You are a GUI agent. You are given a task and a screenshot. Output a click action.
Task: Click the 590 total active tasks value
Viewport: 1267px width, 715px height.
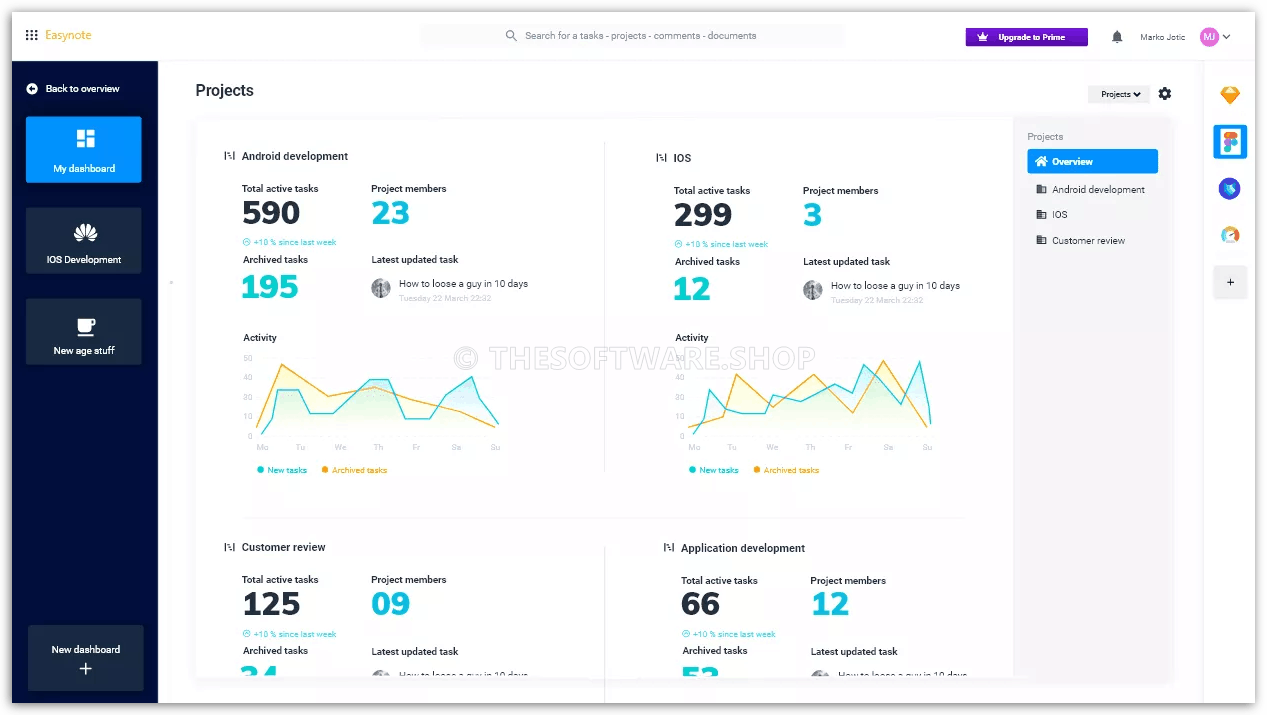(271, 213)
